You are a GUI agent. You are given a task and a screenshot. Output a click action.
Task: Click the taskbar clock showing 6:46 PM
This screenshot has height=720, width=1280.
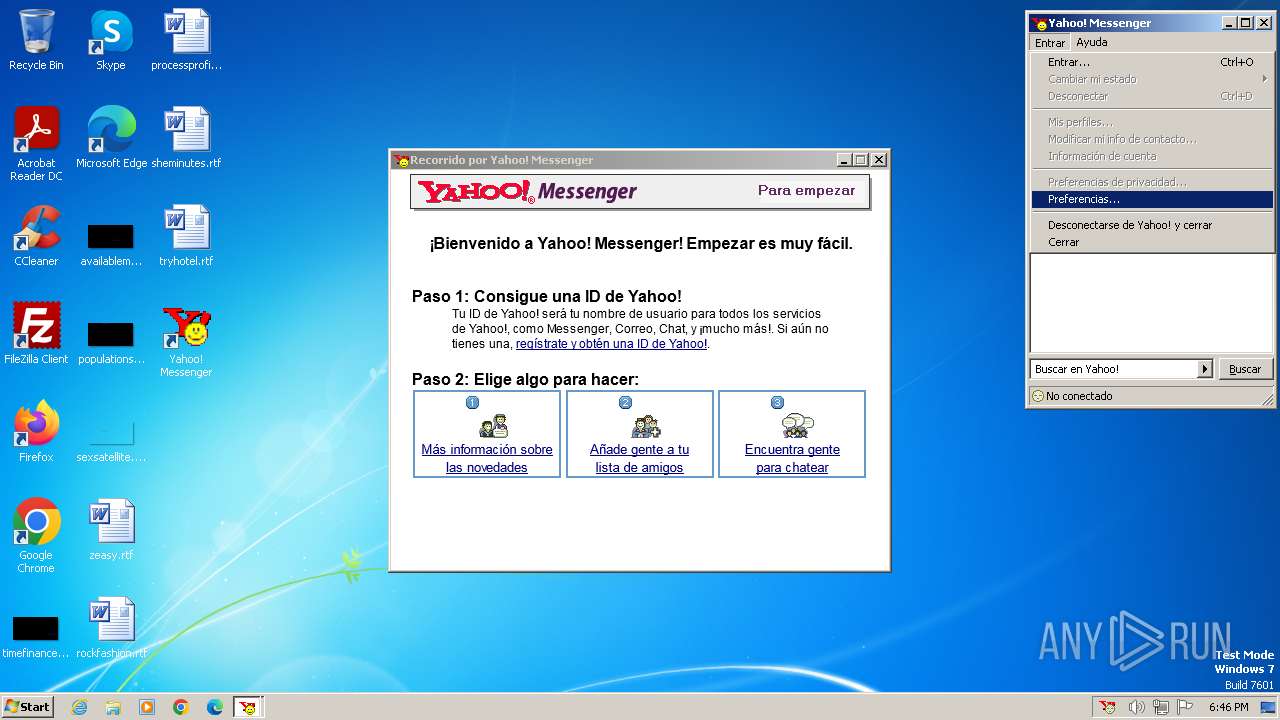(x=1228, y=707)
